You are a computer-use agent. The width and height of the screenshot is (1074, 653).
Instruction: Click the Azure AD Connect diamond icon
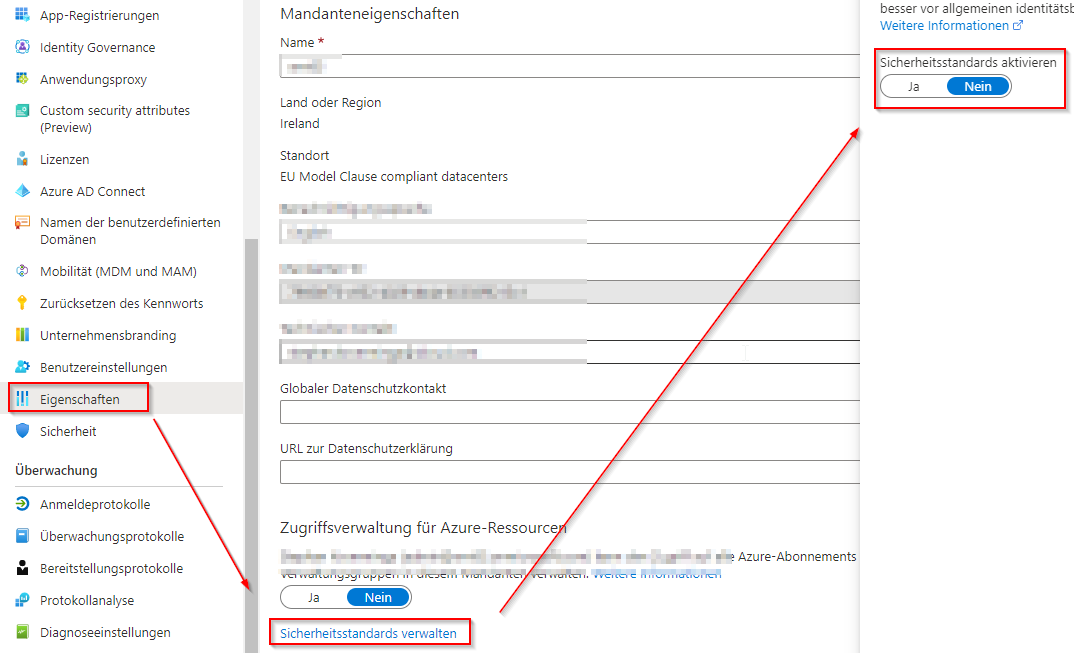[22, 191]
